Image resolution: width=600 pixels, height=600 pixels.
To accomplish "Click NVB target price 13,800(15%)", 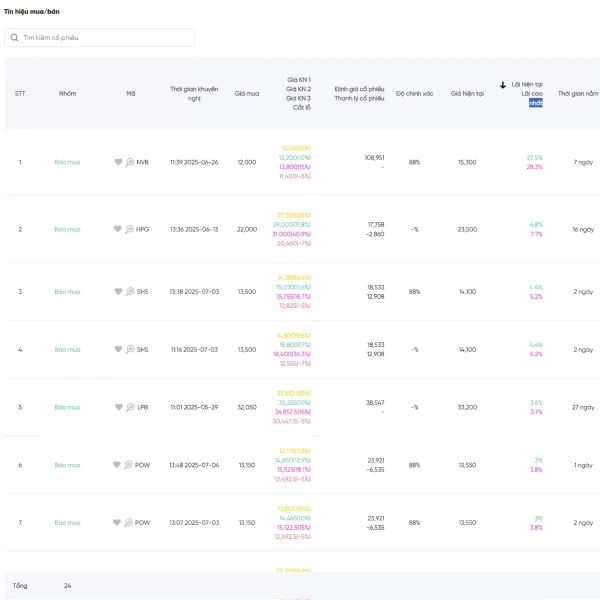I will click(x=295, y=167).
